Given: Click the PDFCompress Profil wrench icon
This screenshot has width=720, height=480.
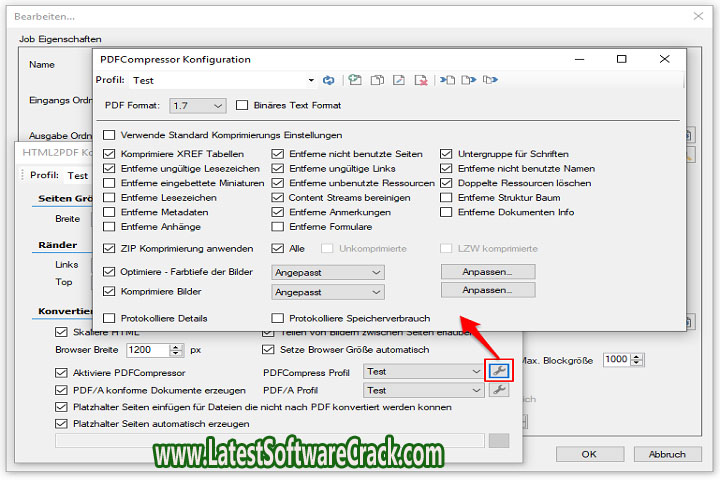Looking at the screenshot, I should pos(497,370).
